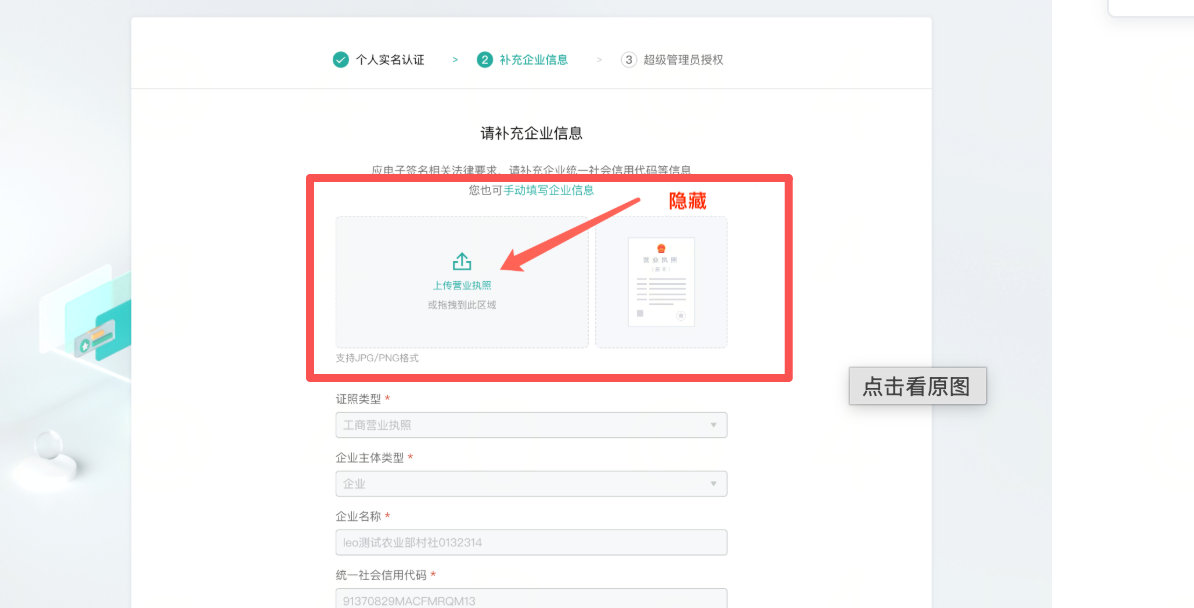Click the 企业主体类型 field label

(x=370, y=458)
